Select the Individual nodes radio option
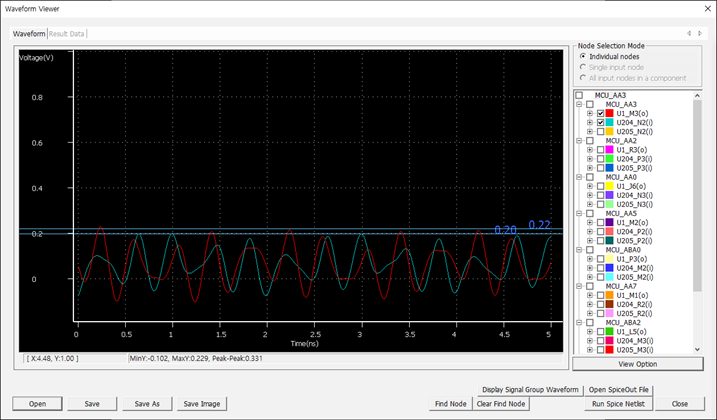This screenshot has height=420, width=717. coord(582,56)
